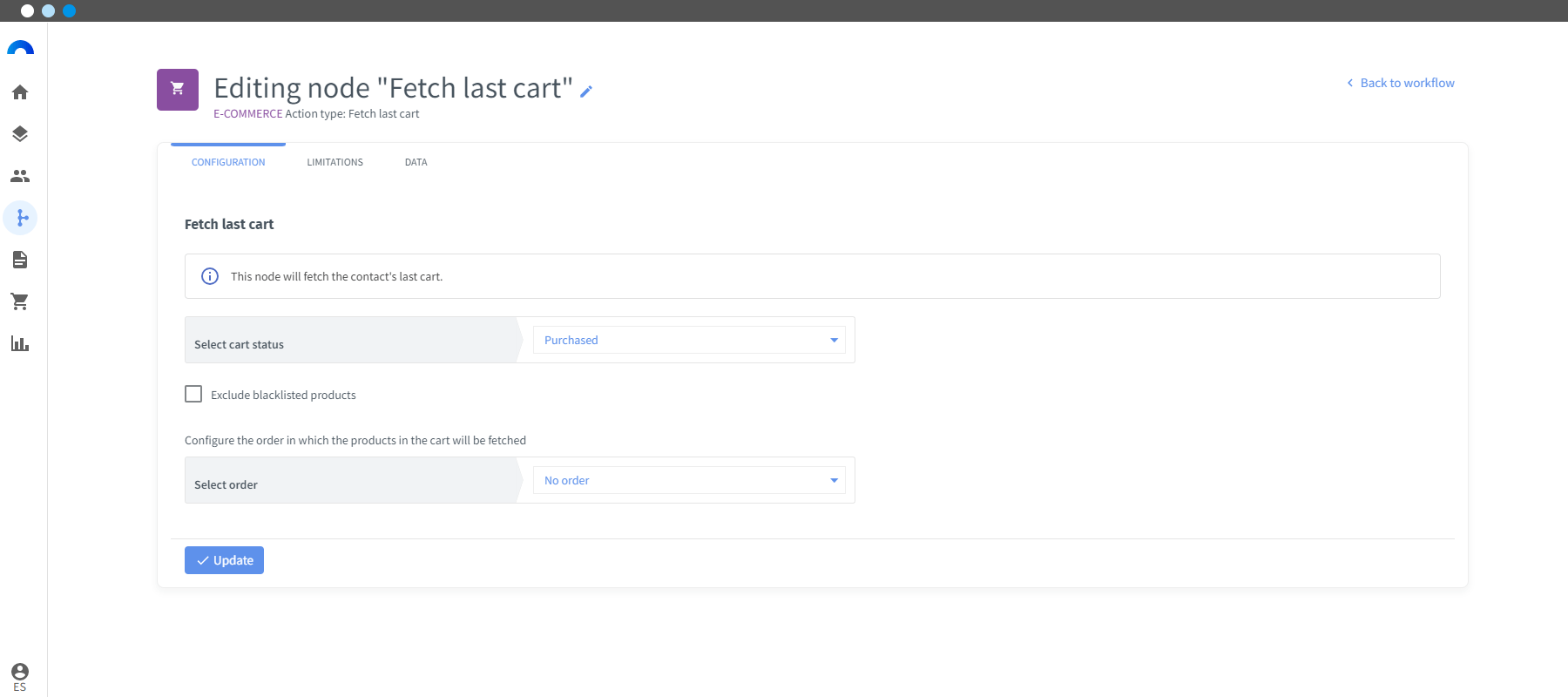1568x697 pixels.
Task: Open the Select order dropdown showing No order
Action: 689,480
